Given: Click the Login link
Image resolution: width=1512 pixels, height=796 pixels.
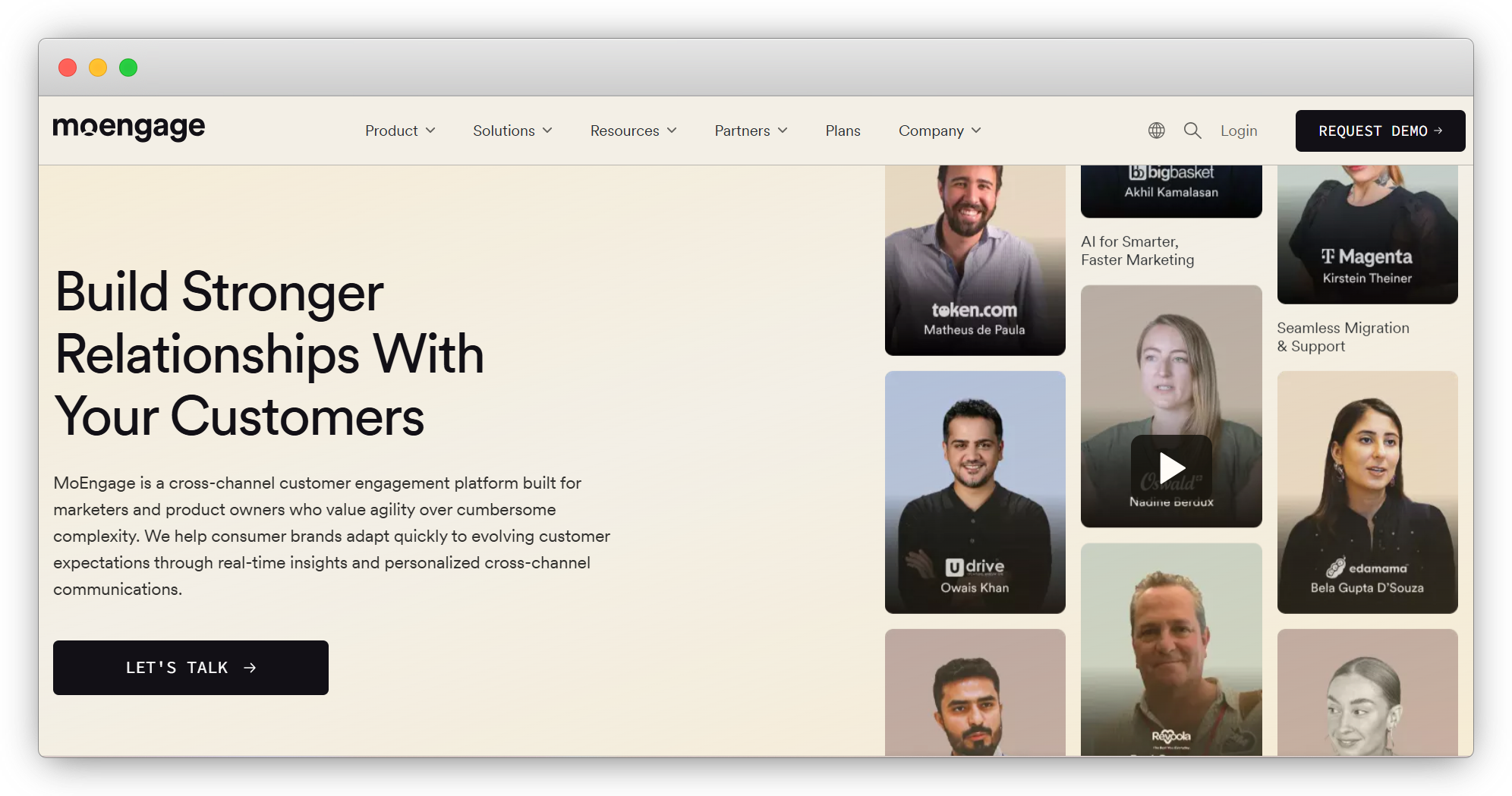Looking at the screenshot, I should click(1239, 131).
